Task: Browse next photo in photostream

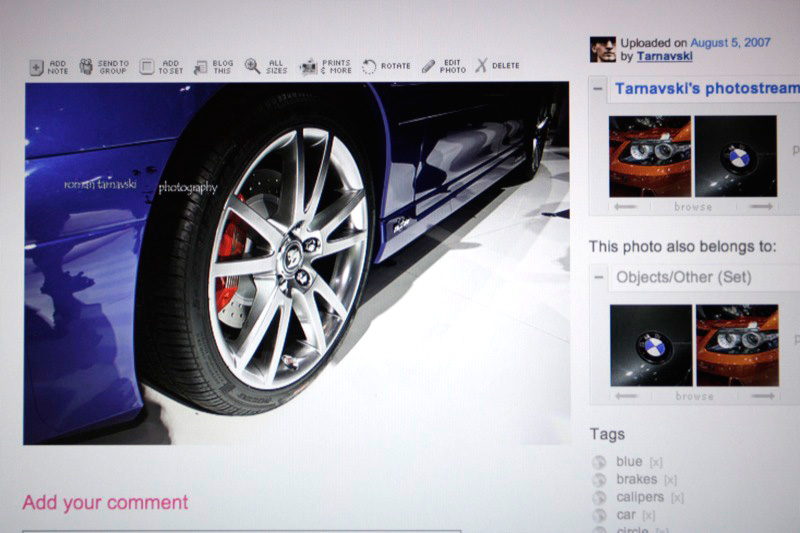Action: 761,207
